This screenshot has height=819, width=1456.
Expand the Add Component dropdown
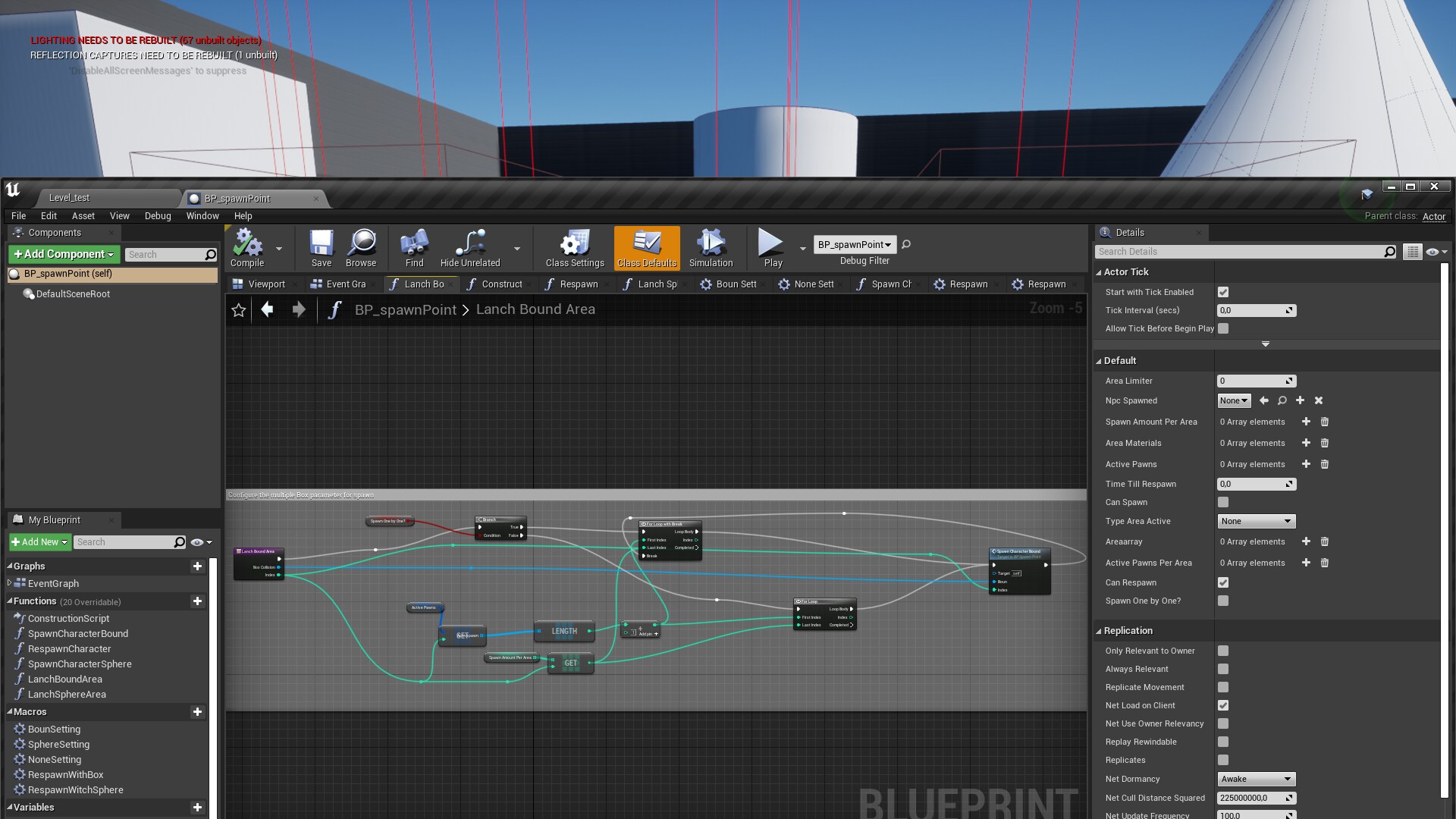coord(109,254)
